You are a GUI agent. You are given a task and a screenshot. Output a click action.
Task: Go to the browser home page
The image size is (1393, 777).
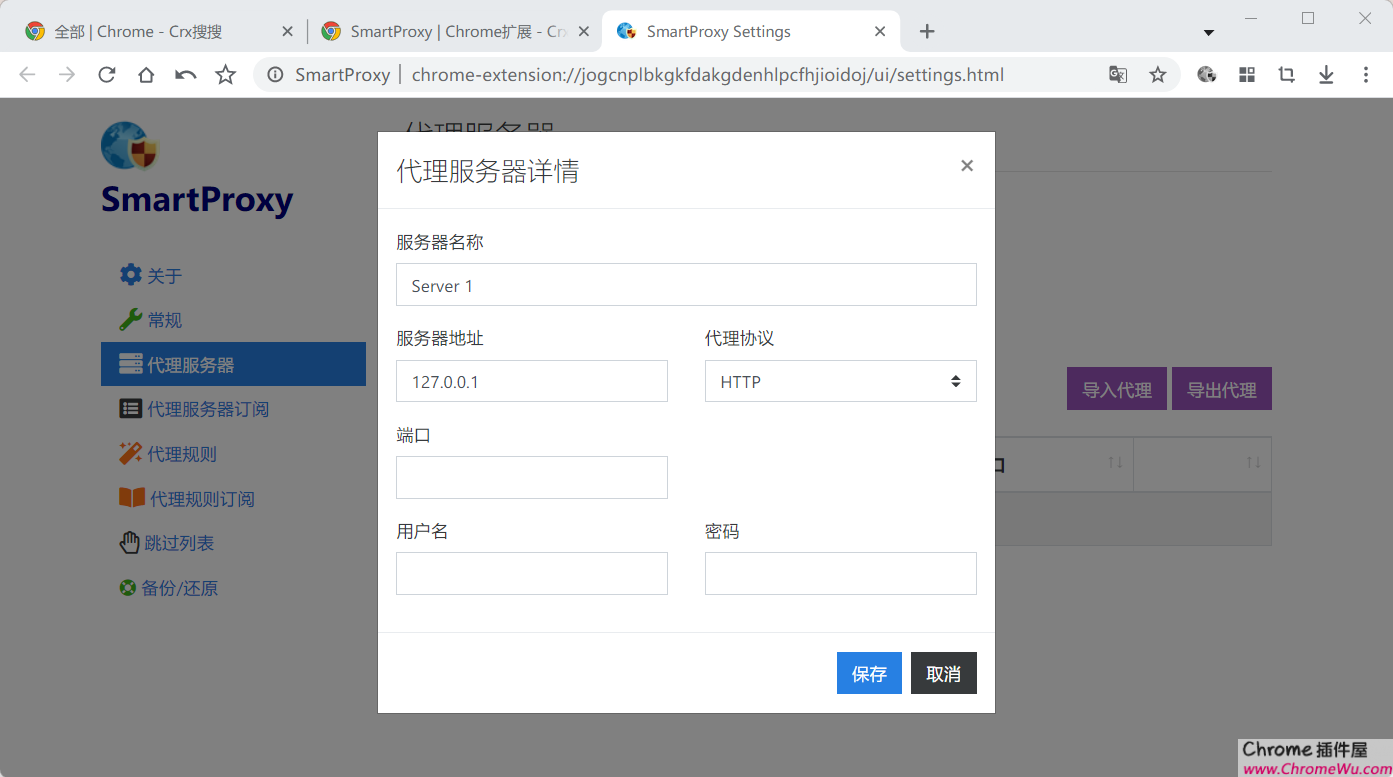pos(146,75)
